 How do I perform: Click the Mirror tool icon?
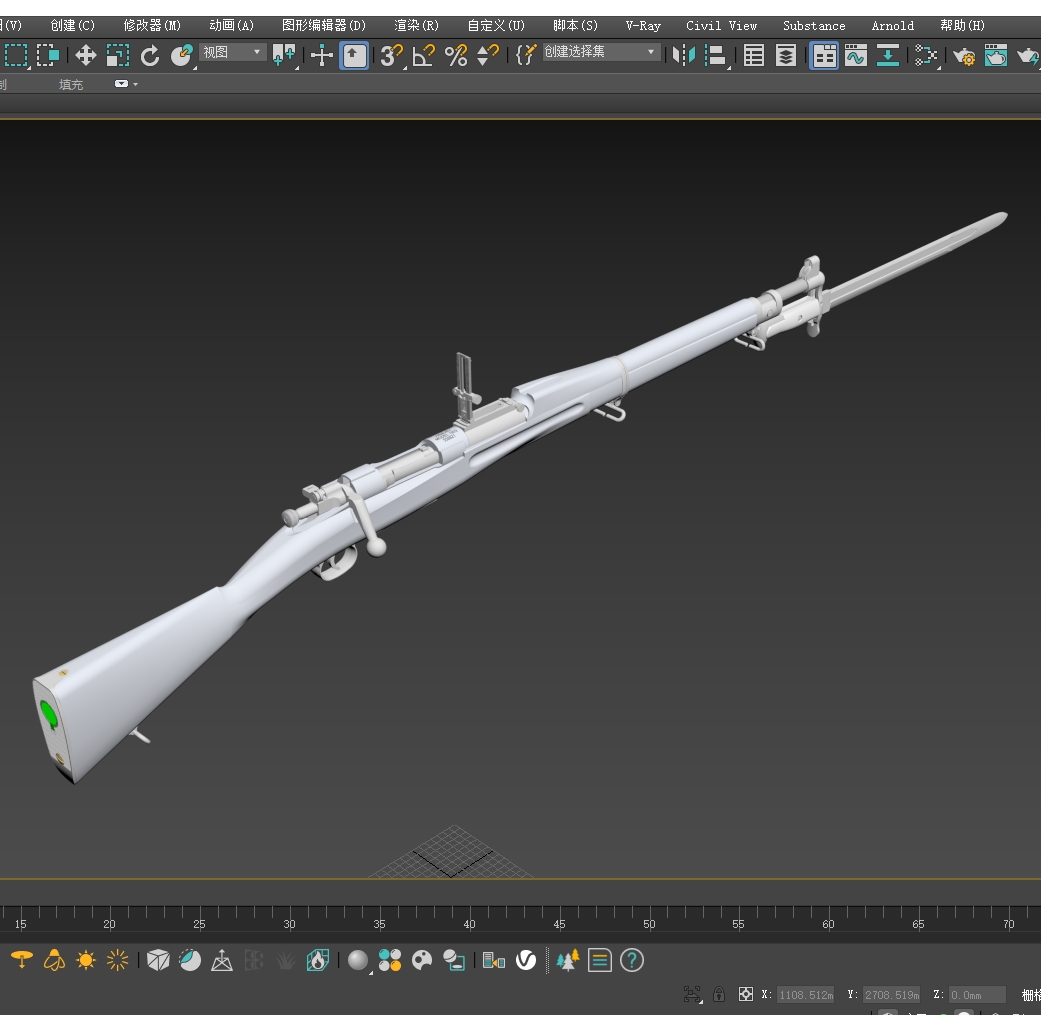[x=683, y=55]
